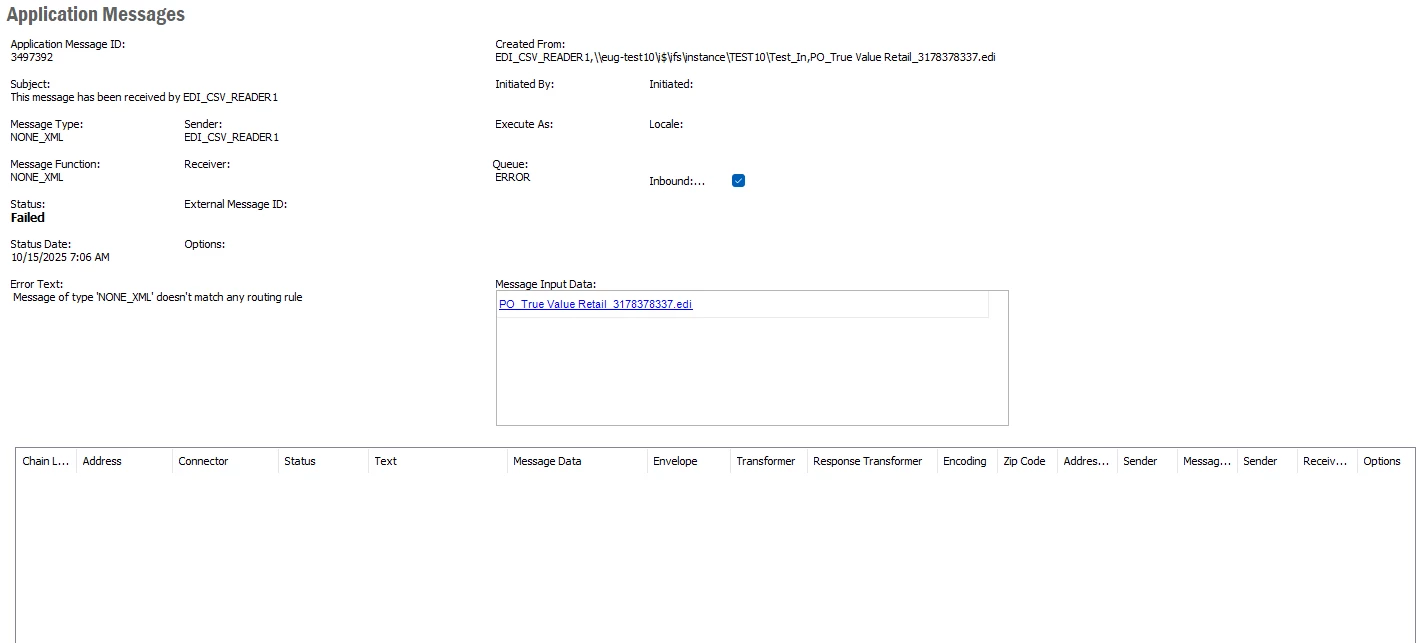
Task: Select the Connector column header
Action: coord(225,461)
